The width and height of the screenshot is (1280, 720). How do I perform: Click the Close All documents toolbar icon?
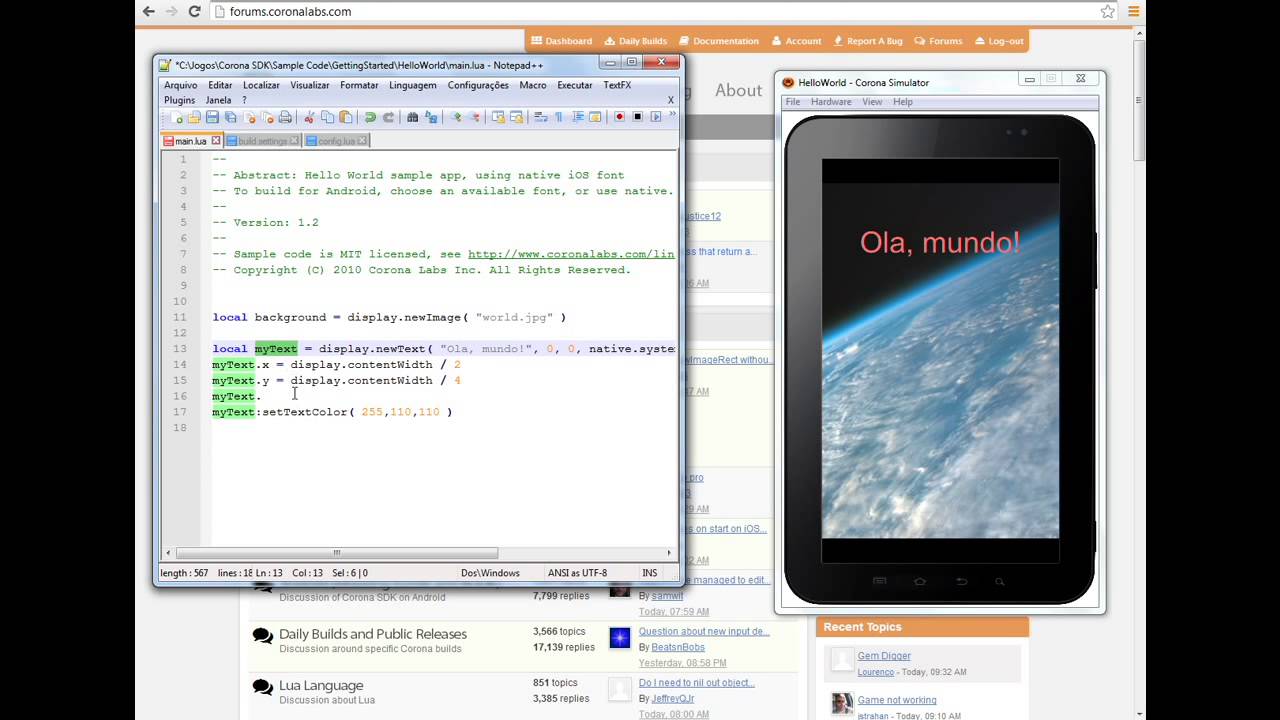coord(268,117)
